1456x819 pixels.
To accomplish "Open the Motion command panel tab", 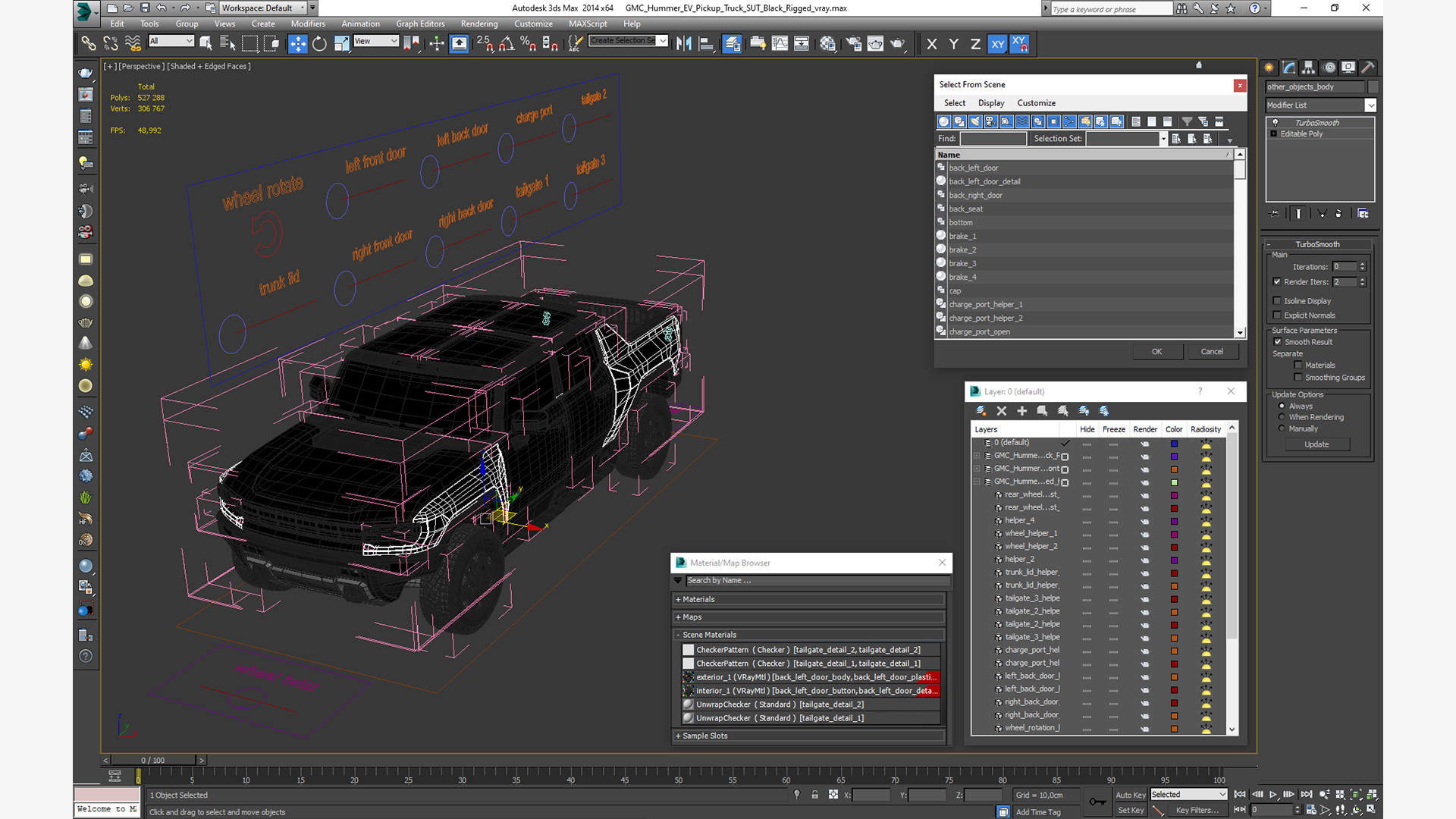I will 1329,67.
